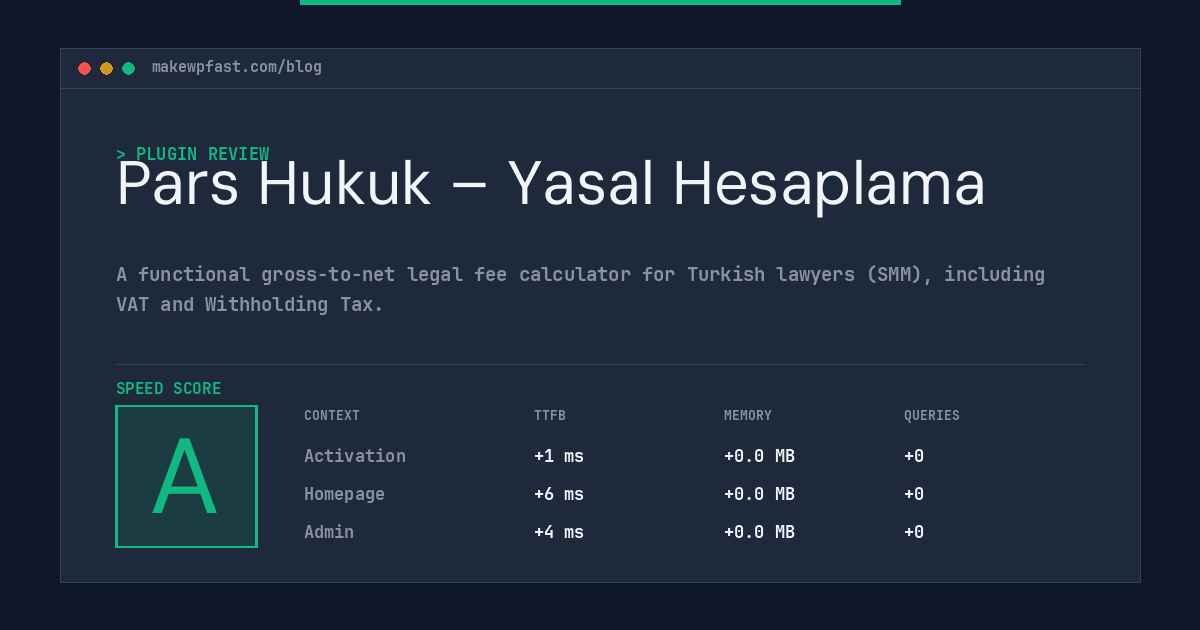Click the gross-to-net calculator description text
Screen dimensions: 1200x630
[580, 289]
